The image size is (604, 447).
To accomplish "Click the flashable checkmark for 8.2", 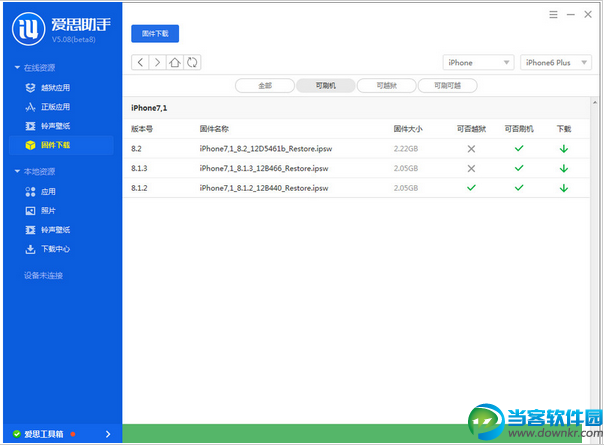I will click(519, 148).
